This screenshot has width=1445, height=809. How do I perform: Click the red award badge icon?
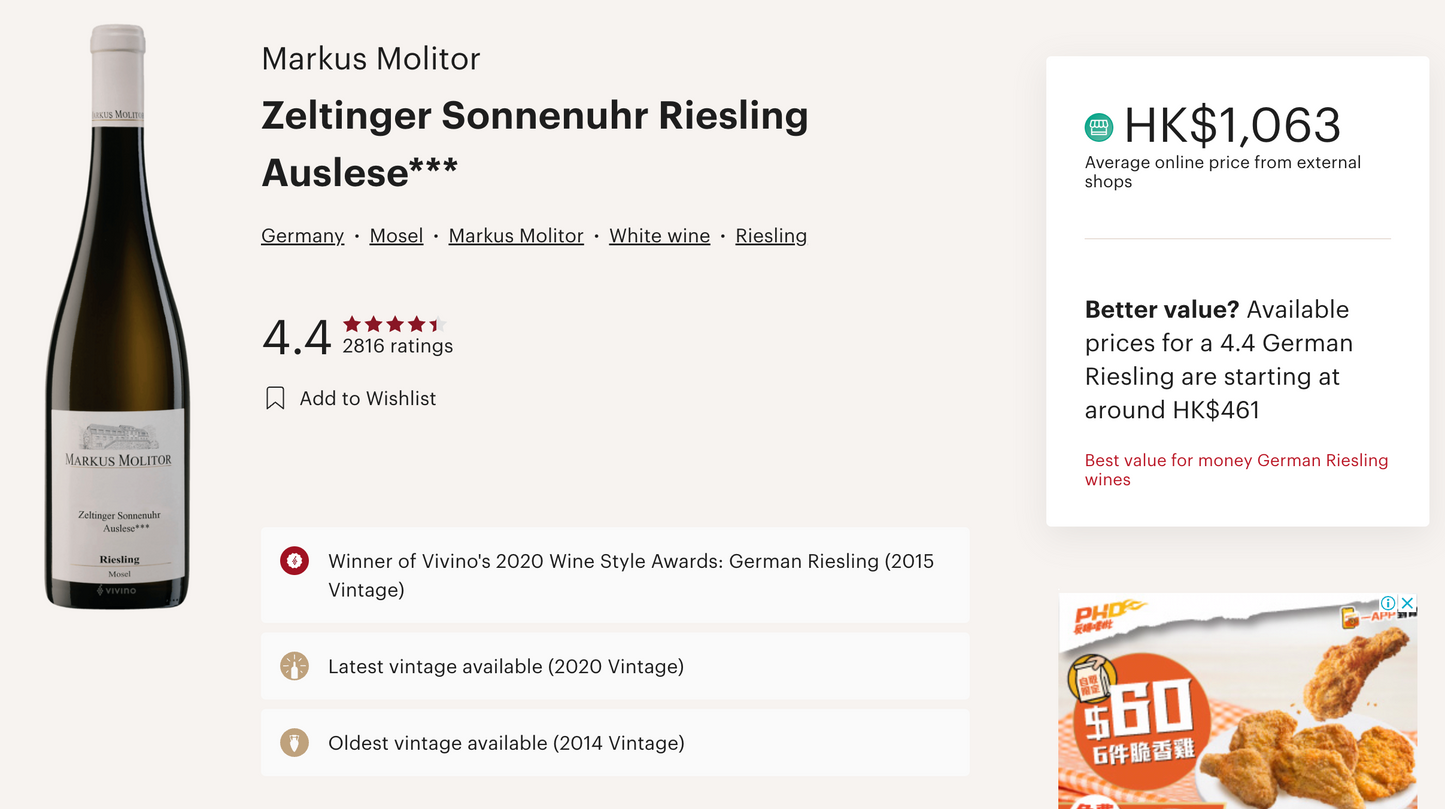[x=294, y=561]
